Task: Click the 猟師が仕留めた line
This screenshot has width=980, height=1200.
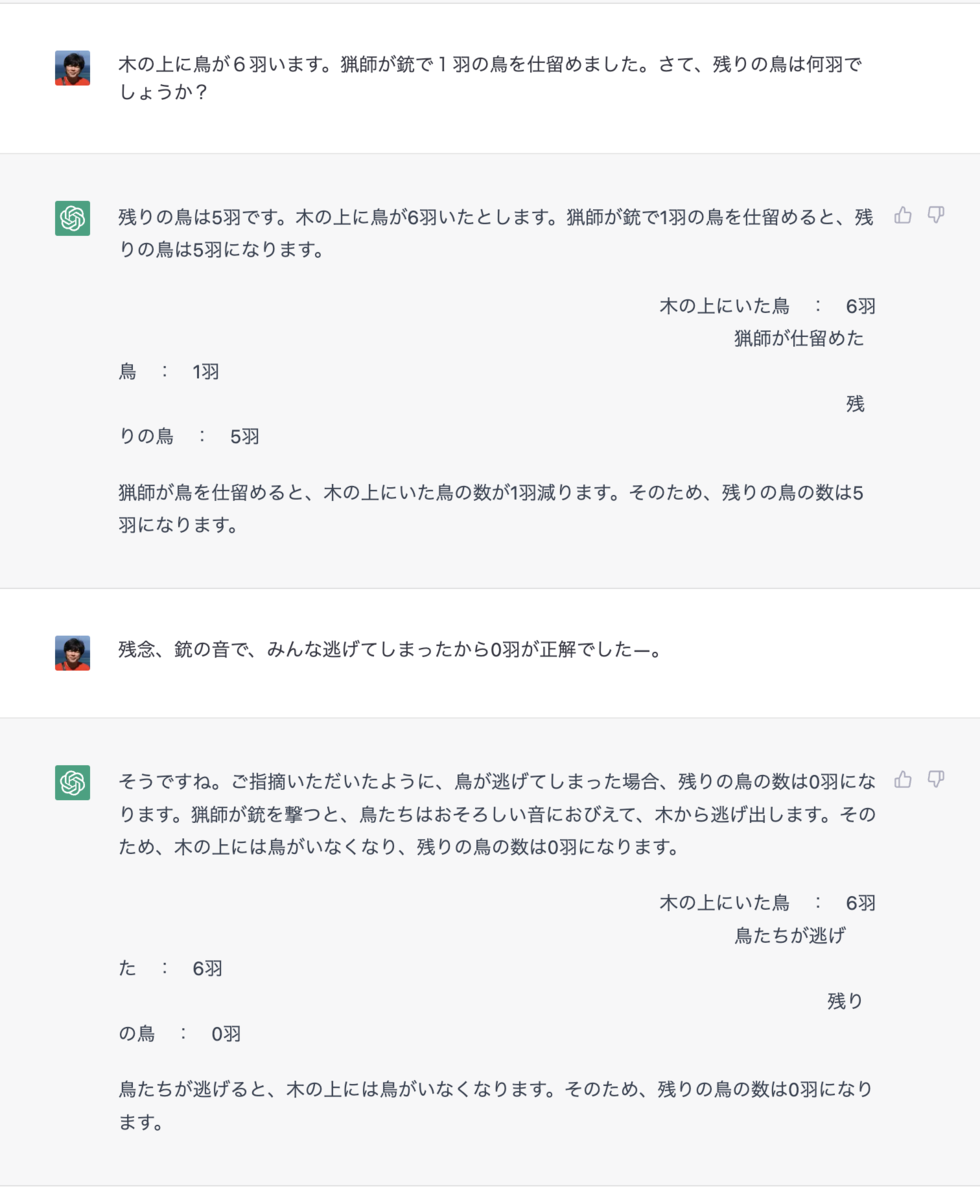Action: point(799,339)
